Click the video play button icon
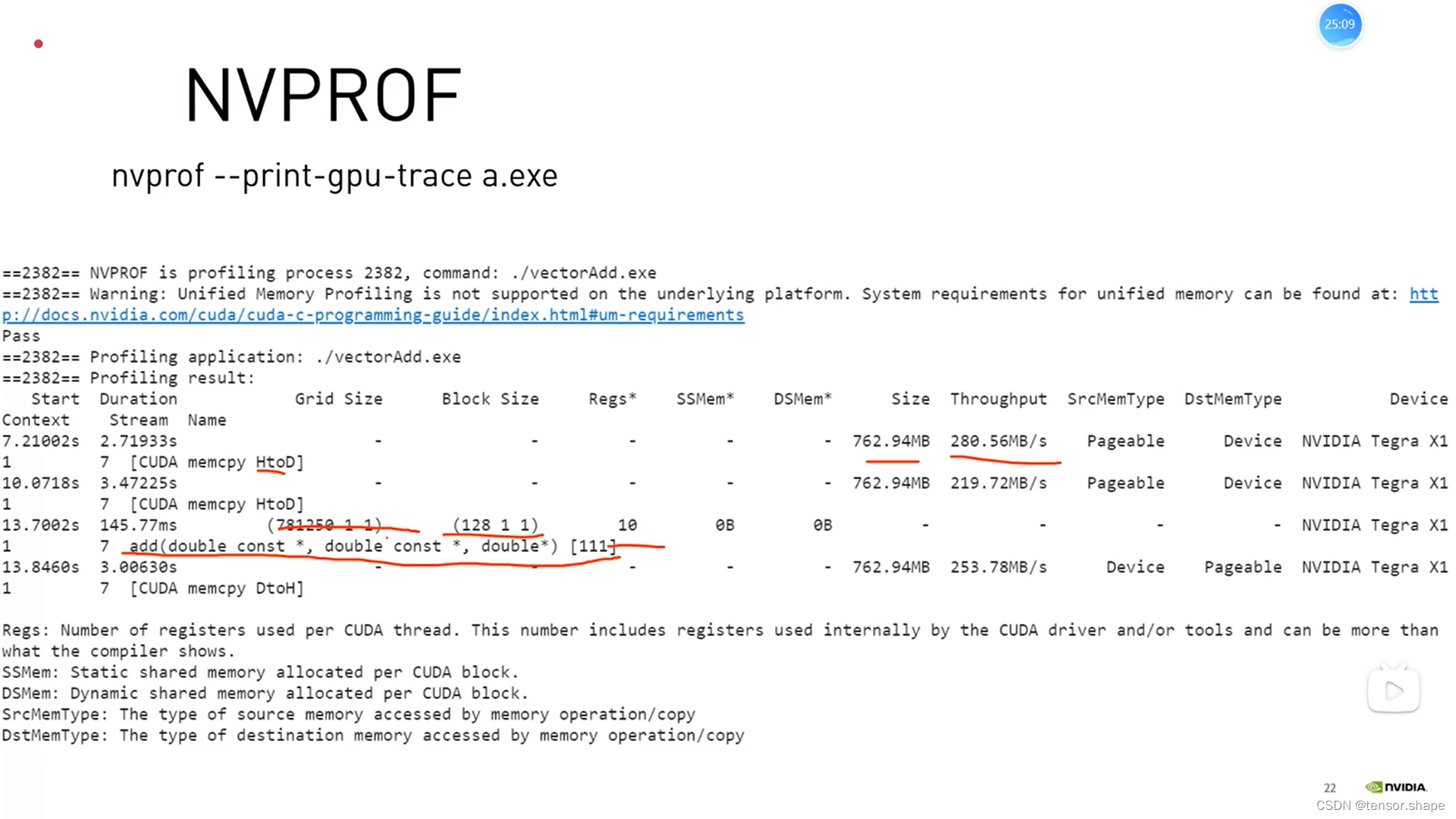The height and width of the screenshot is (819, 1456). 1394,690
